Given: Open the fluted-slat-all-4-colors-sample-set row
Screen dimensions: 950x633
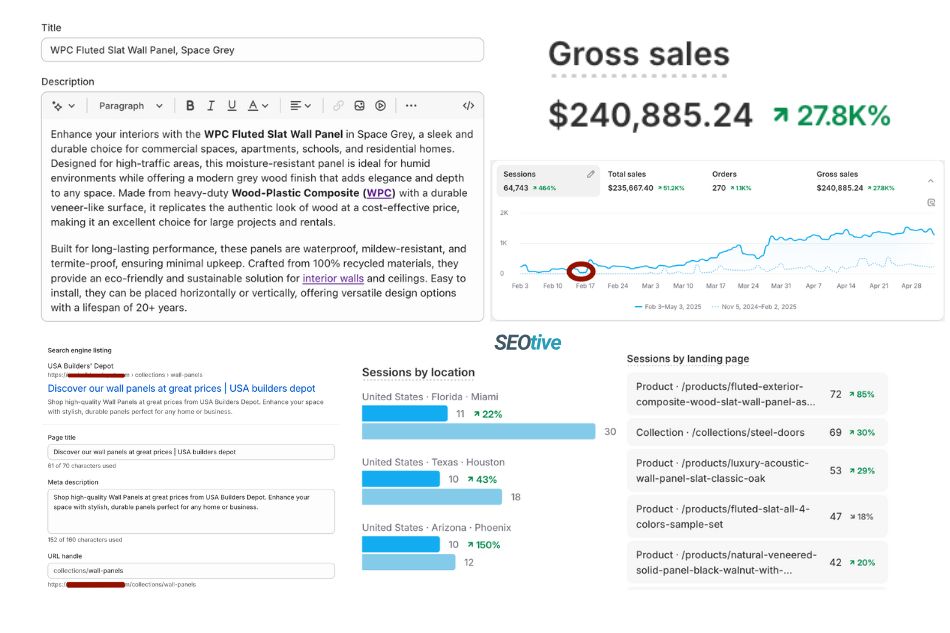Looking at the screenshot, I should click(x=757, y=517).
